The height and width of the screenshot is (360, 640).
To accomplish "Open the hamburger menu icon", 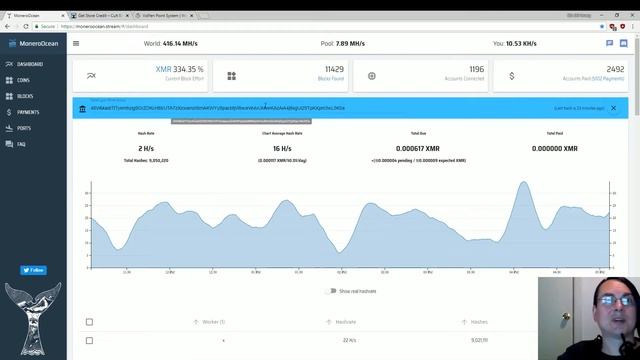I will (x=76, y=43).
